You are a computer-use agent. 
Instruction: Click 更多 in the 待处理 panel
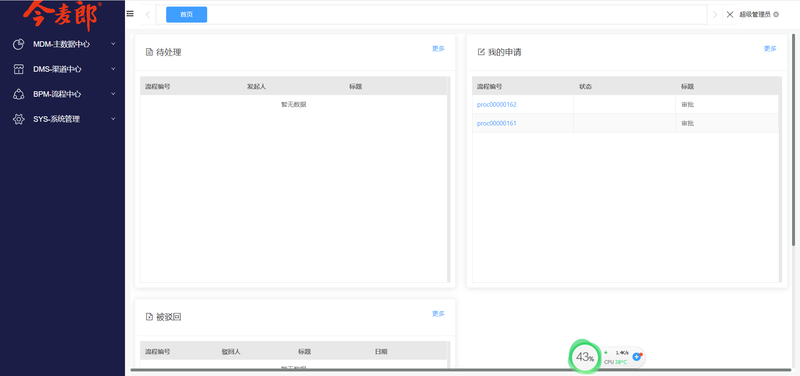438,49
